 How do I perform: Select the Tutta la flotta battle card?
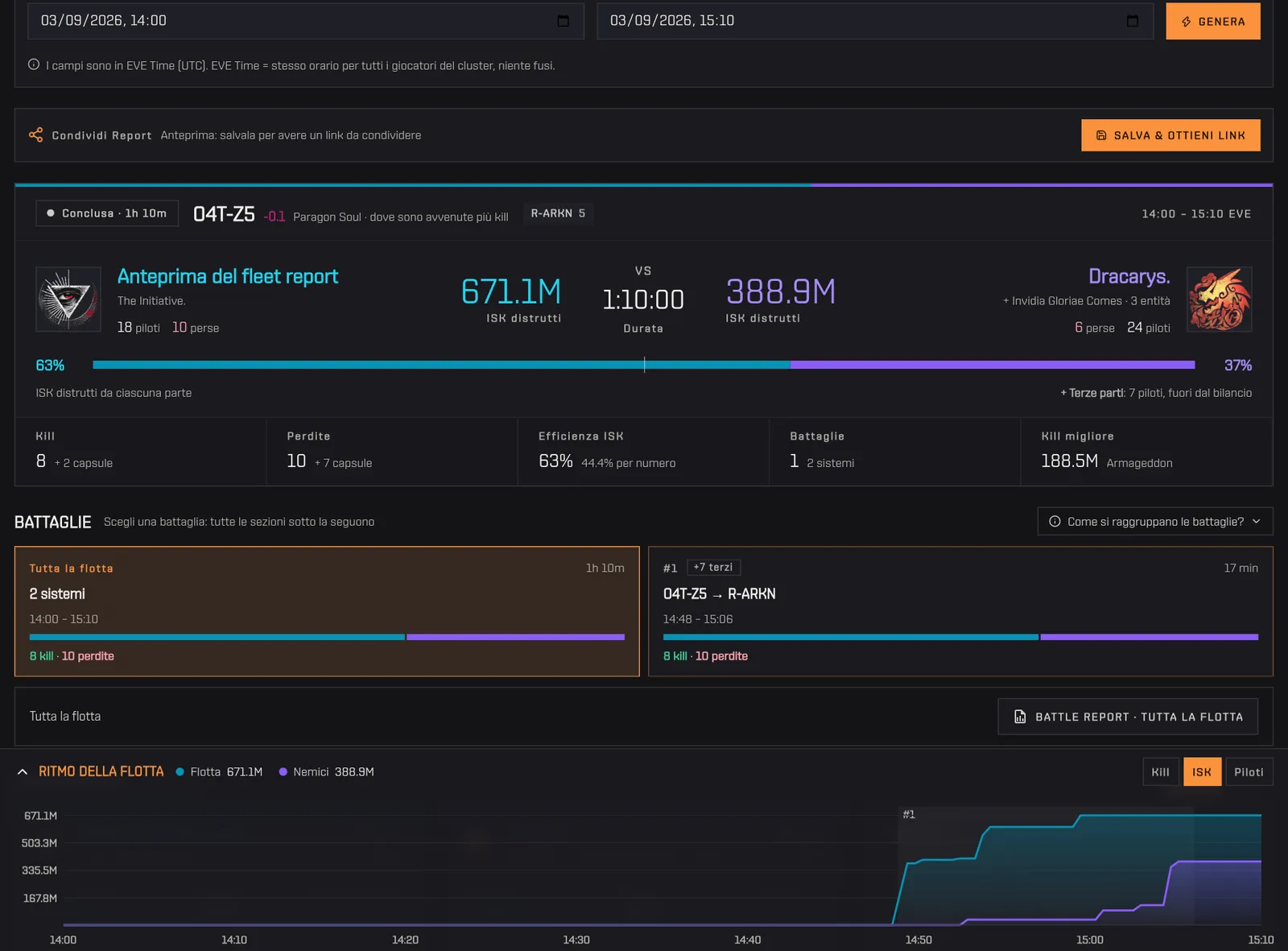point(327,611)
